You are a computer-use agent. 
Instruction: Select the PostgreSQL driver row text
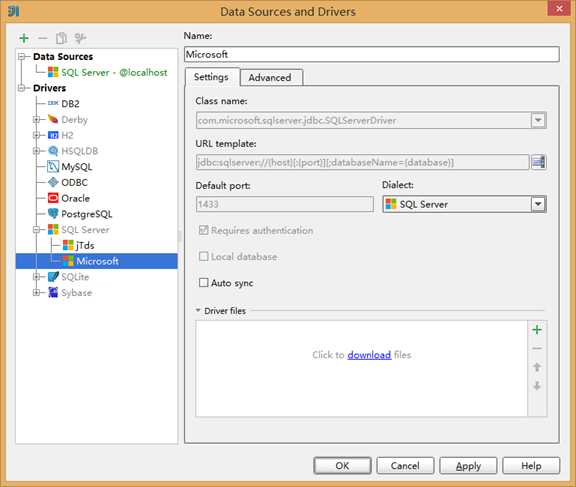pyautogui.click(x=87, y=214)
